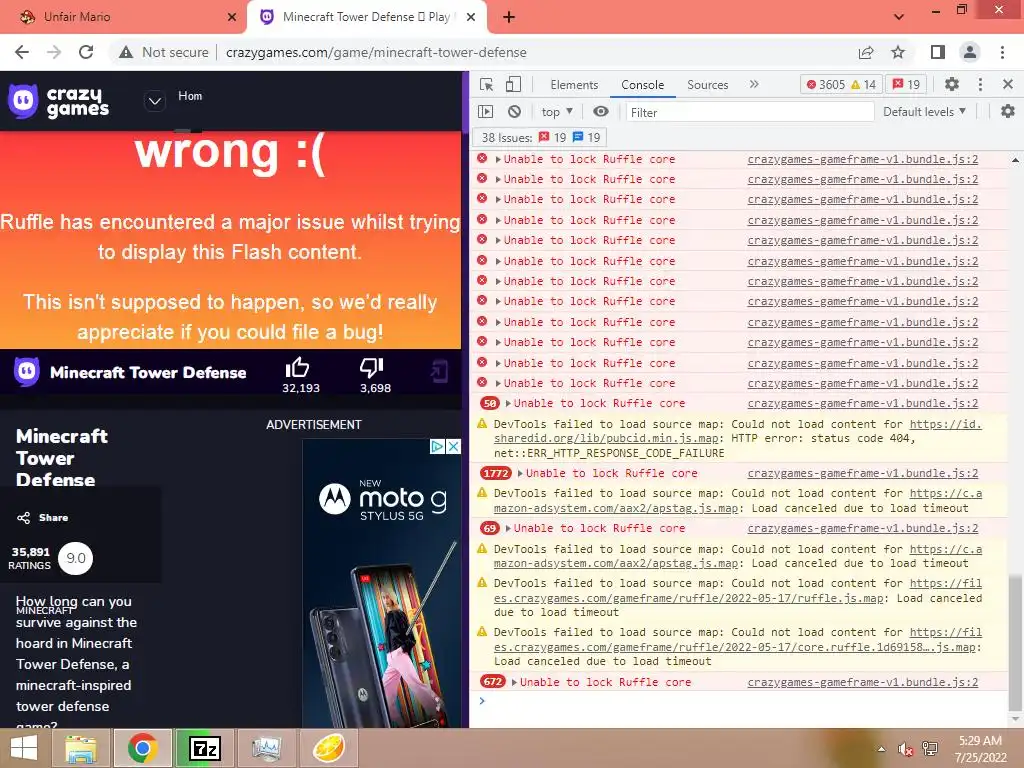Open DevTools settings gear
The image size is (1024, 768).
pyautogui.click(x=952, y=84)
